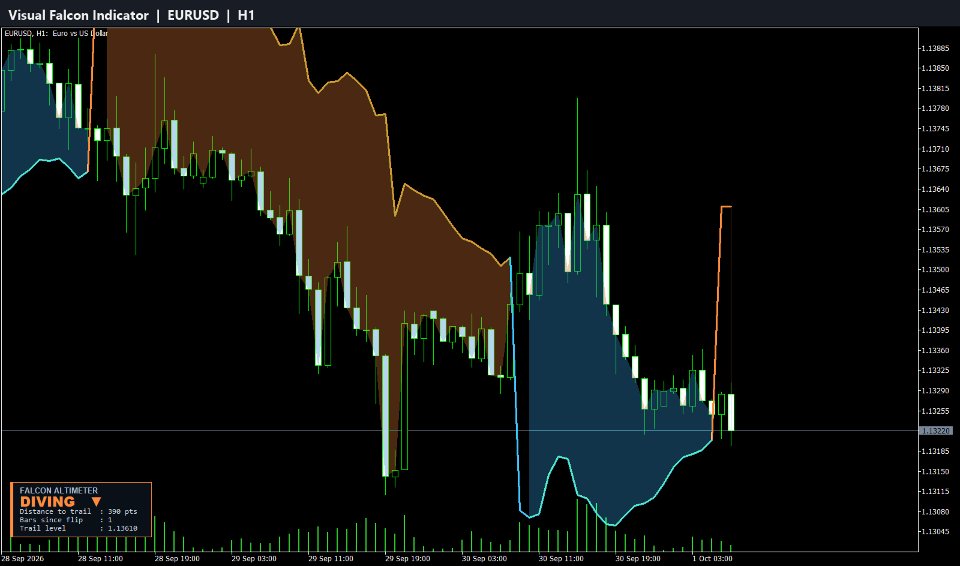
Task: Click the 1.13080 price axis label
Action: pyautogui.click(x=935, y=512)
